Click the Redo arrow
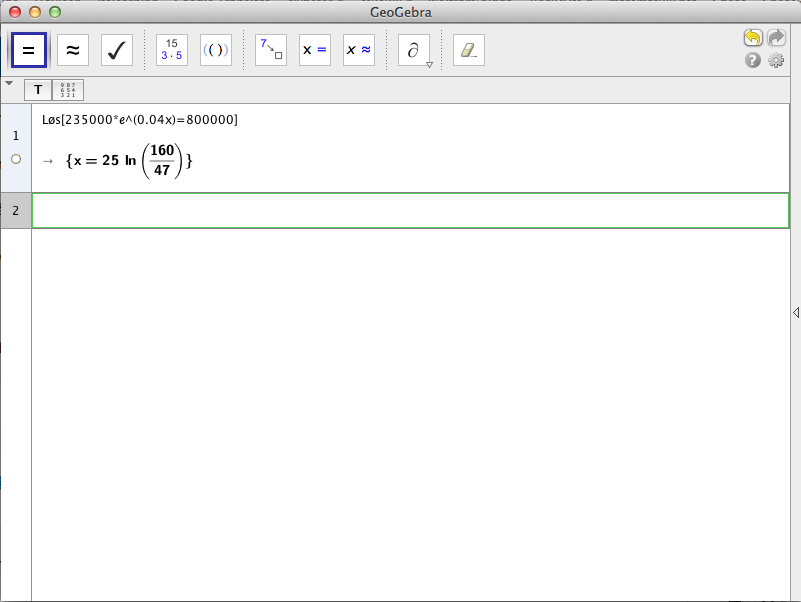This screenshot has width=801, height=602. pos(776,37)
